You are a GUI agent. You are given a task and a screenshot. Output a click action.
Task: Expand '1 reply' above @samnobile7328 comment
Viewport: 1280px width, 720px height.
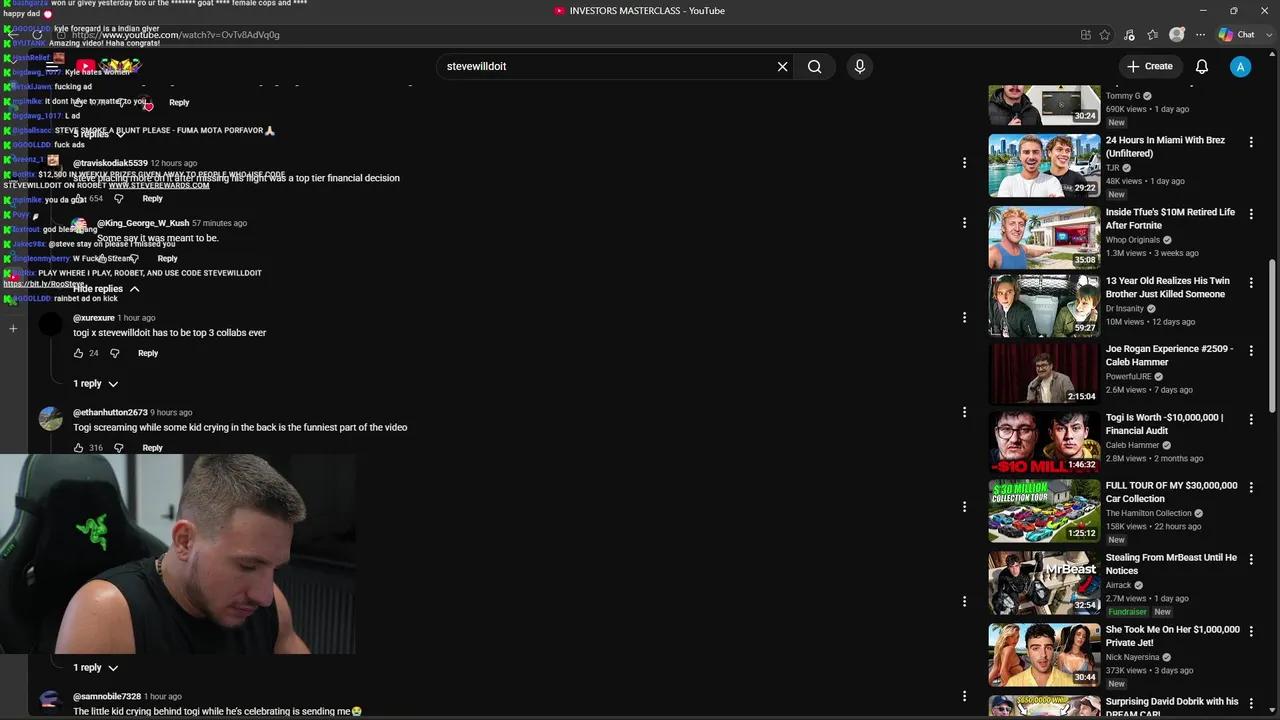tap(95, 667)
